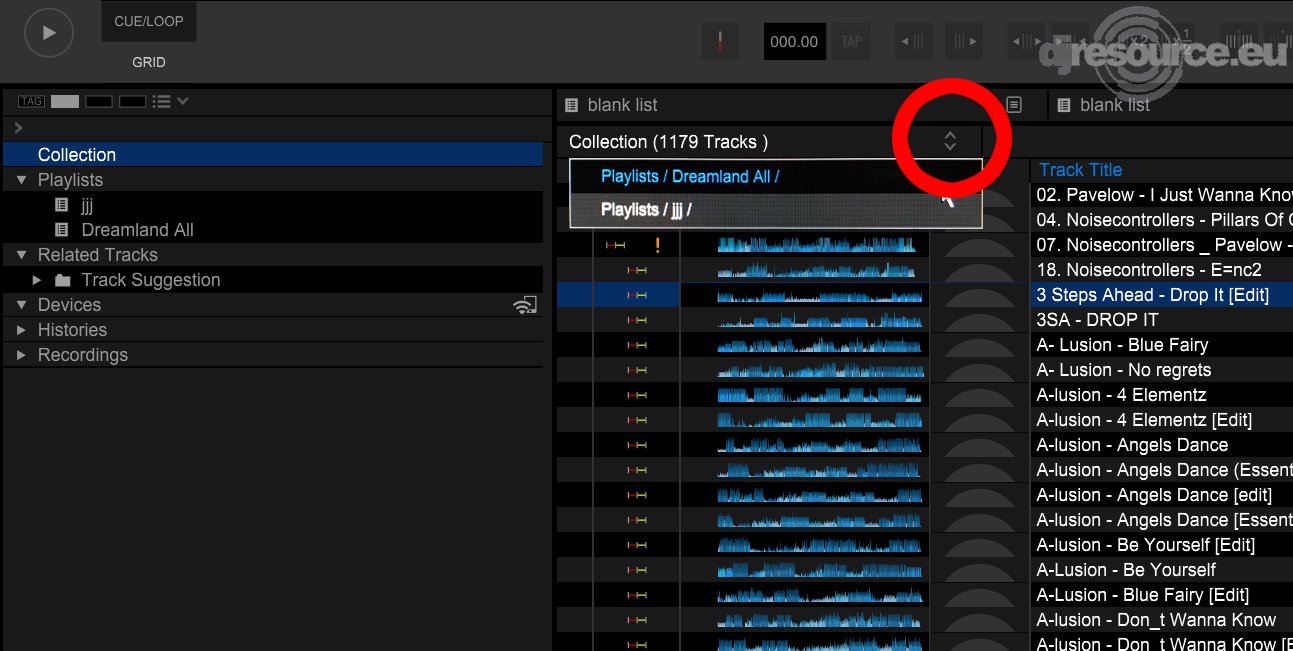Viewport: 1293px width, 651px height.
Task: Select the middle black panel-layout toggle
Action: pyautogui.click(x=99, y=101)
